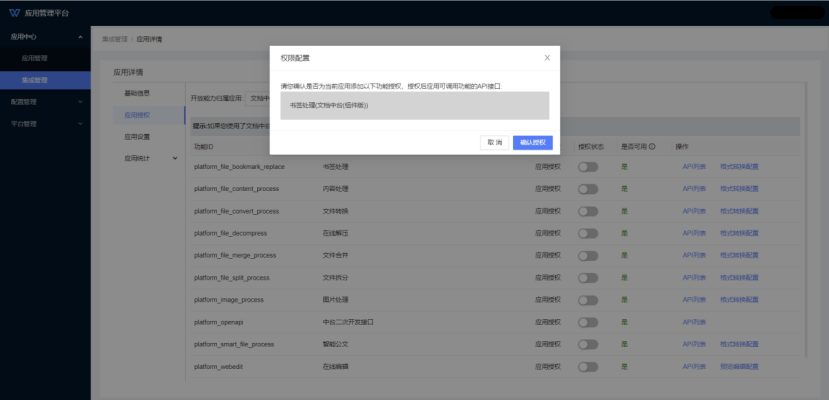Close the 权限配置 dialog with X
Image resolution: width=829 pixels, height=400 pixels.
(547, 58)
